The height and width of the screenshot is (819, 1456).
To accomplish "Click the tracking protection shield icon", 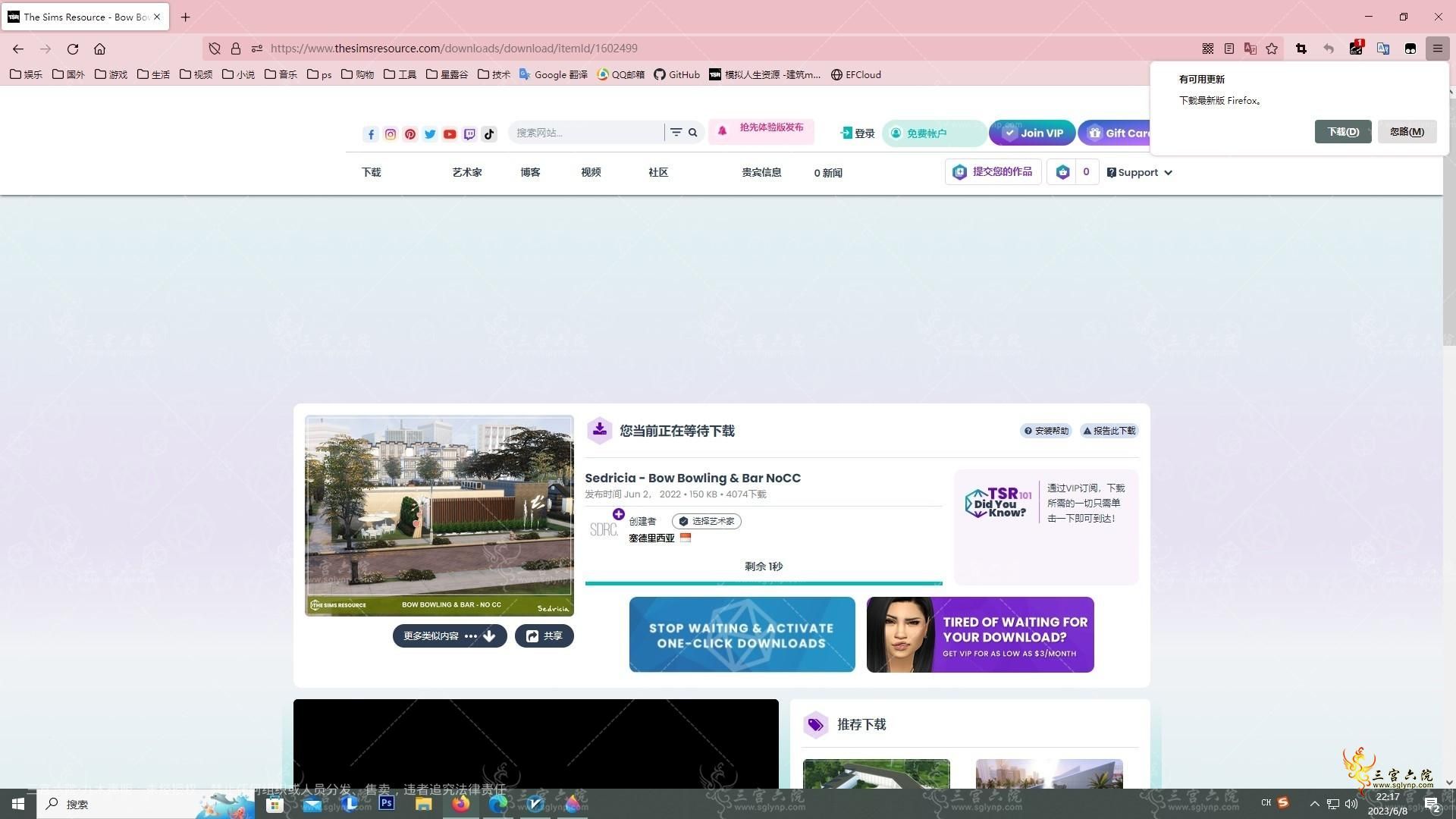I will (x=215, y=49).
